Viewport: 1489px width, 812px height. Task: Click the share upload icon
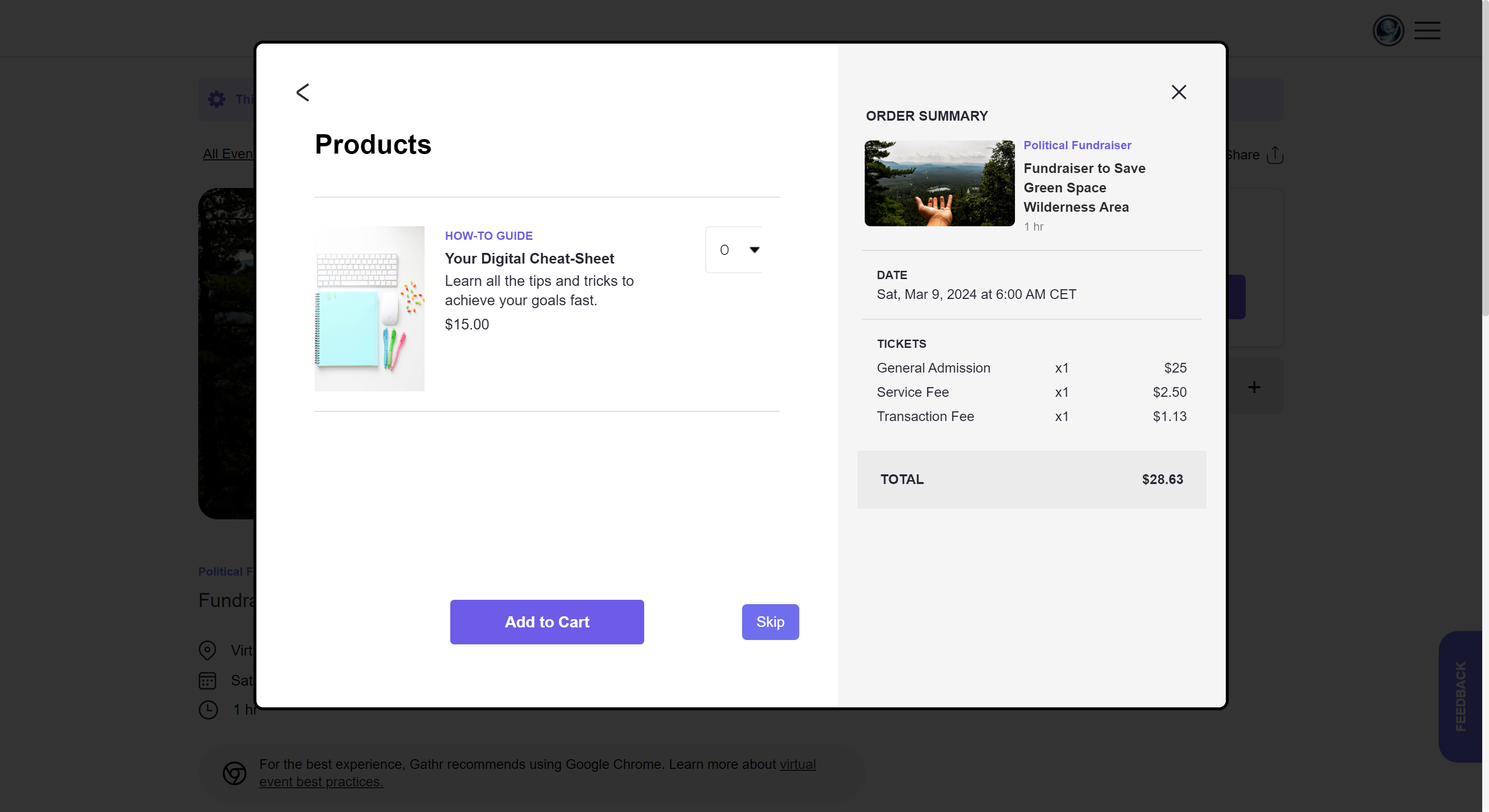[1275, 155]
